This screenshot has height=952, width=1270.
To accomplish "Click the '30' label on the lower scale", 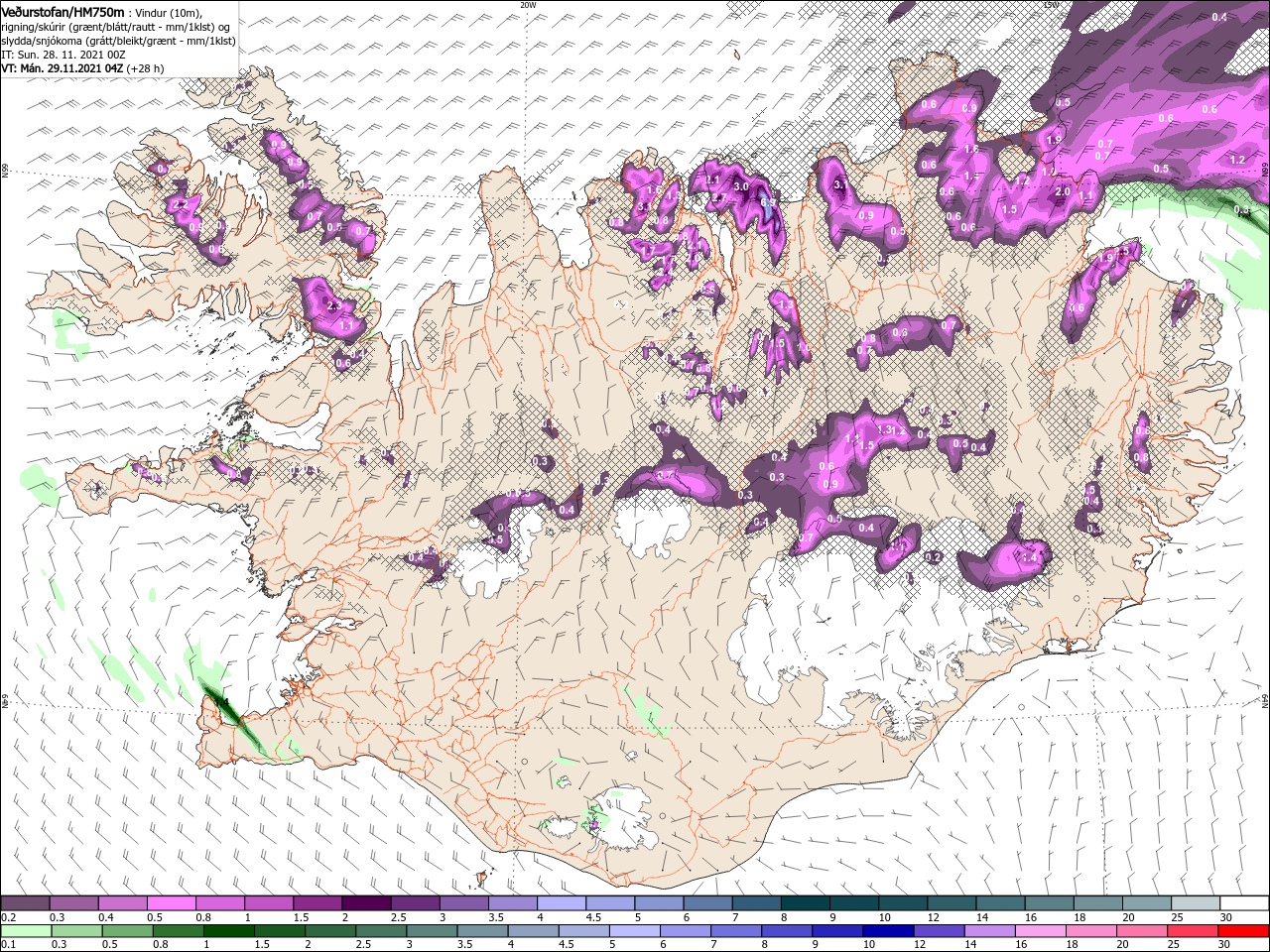I will [1224, 945].
